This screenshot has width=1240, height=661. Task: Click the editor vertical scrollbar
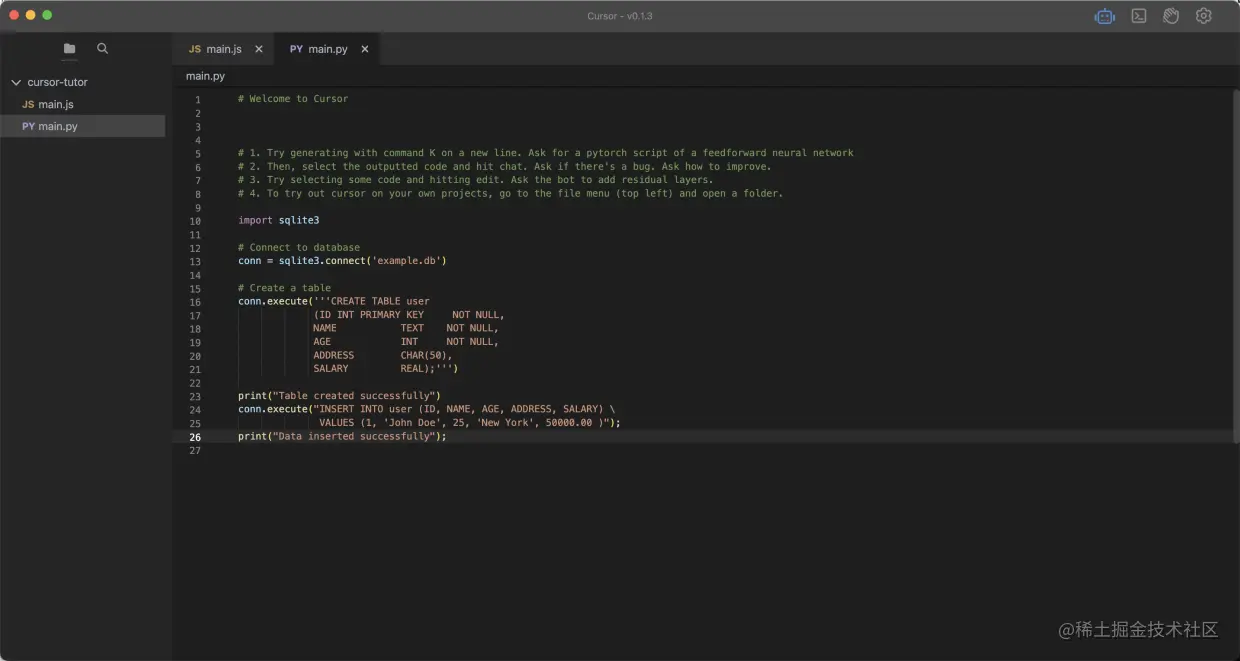pyautogui.click(x=1235, y=265)
